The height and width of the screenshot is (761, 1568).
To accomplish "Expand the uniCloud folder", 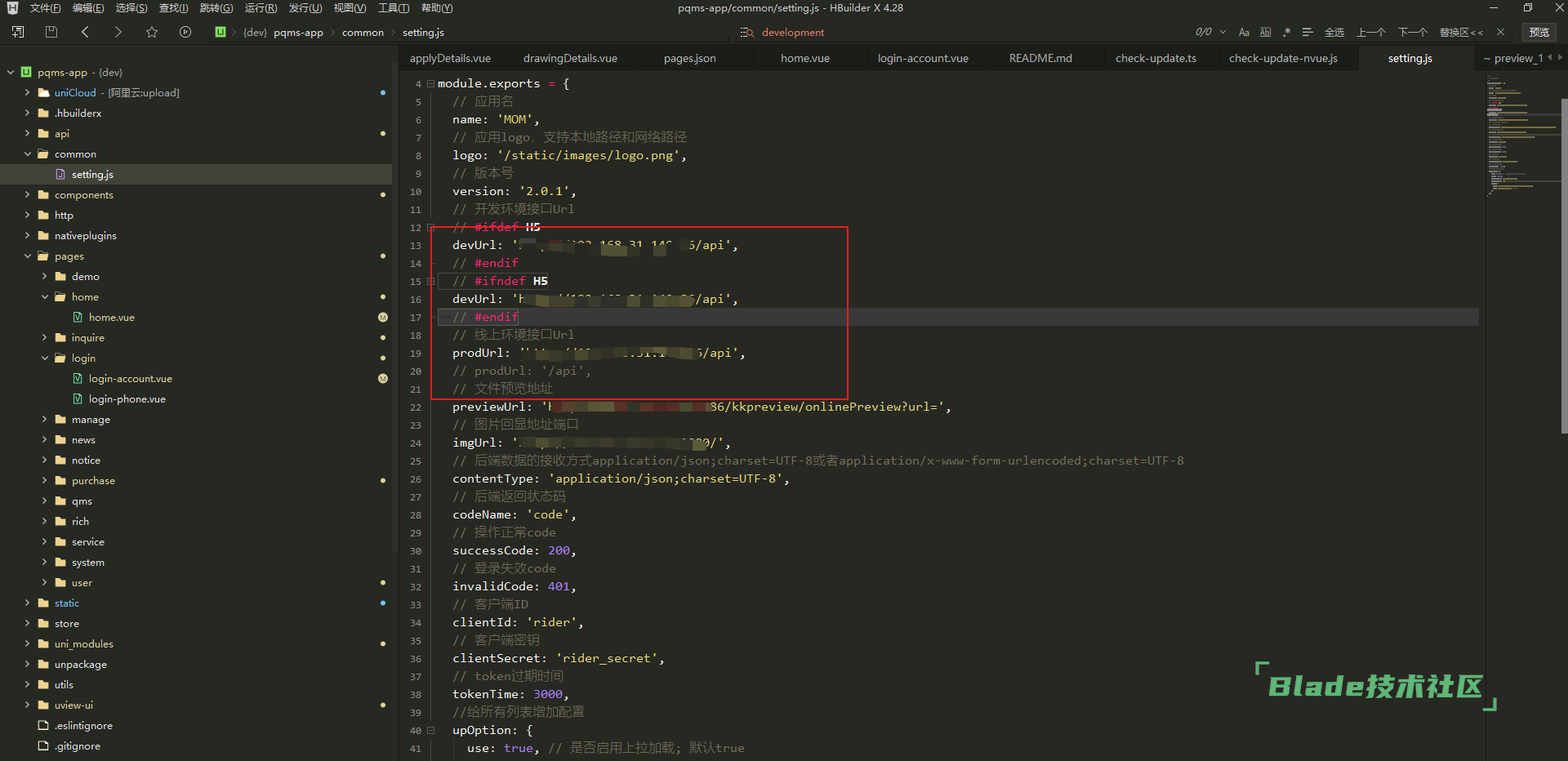I will tap(28, 93).
